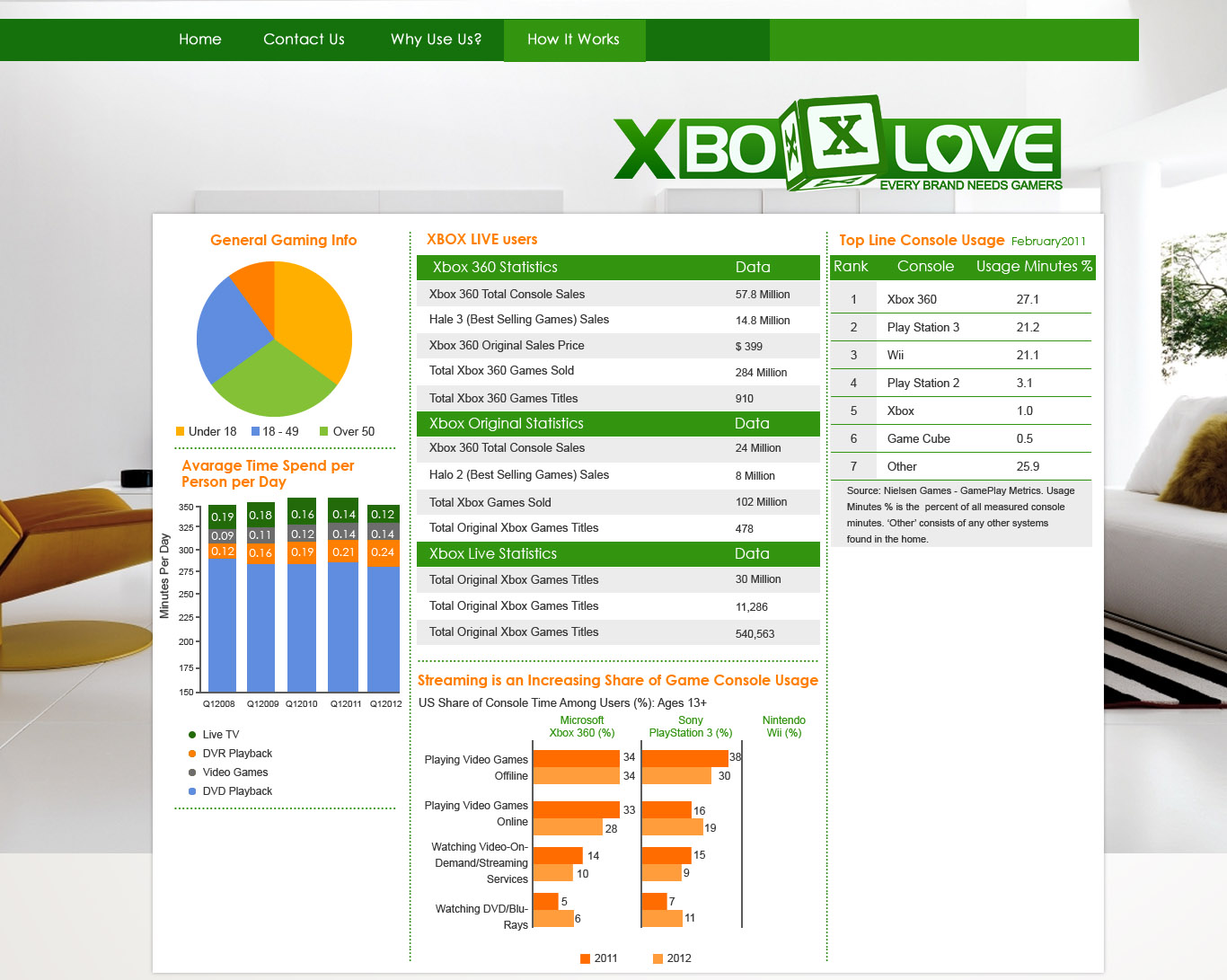
Task: Click the Game Cube console row
Action: coord(960,438)
